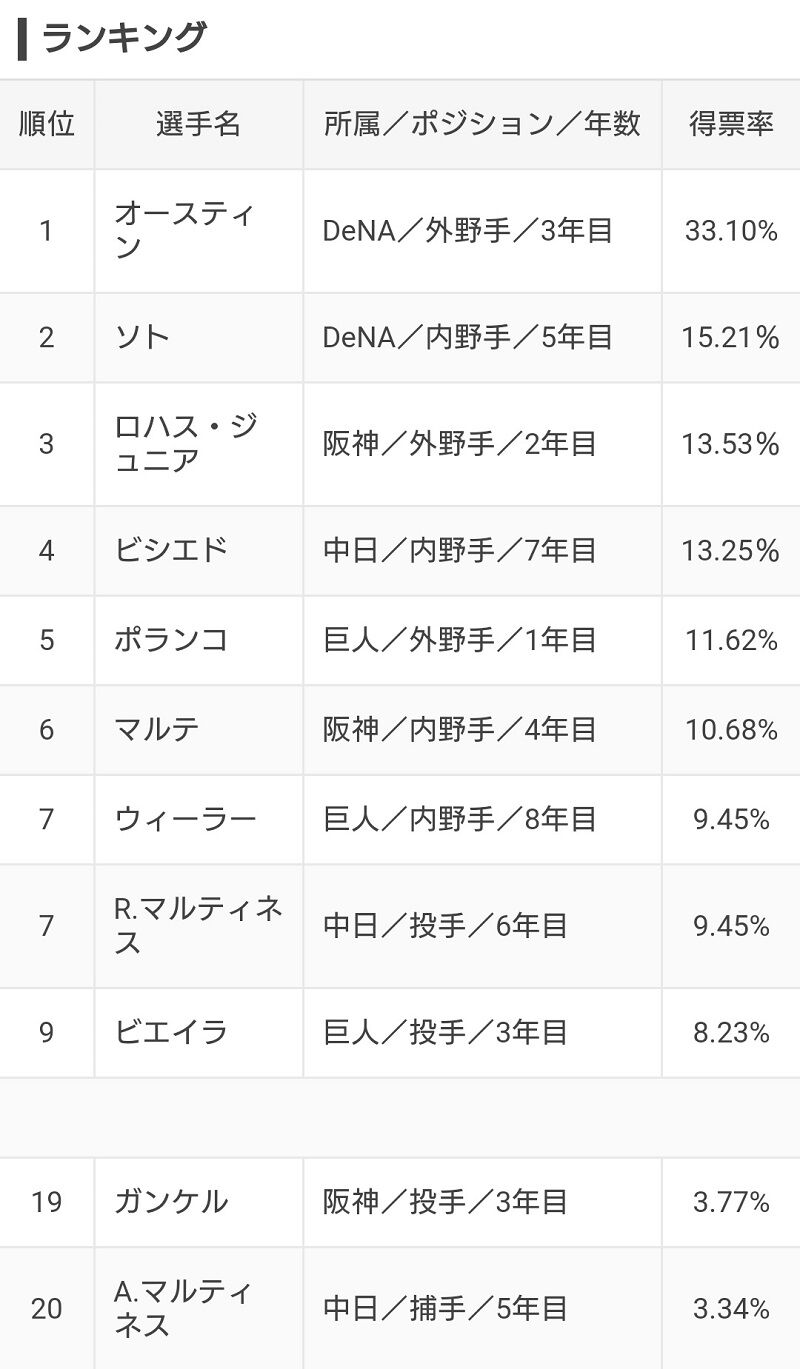
Task: Click the 3.77% vote share value
Action: (731, 1202)
